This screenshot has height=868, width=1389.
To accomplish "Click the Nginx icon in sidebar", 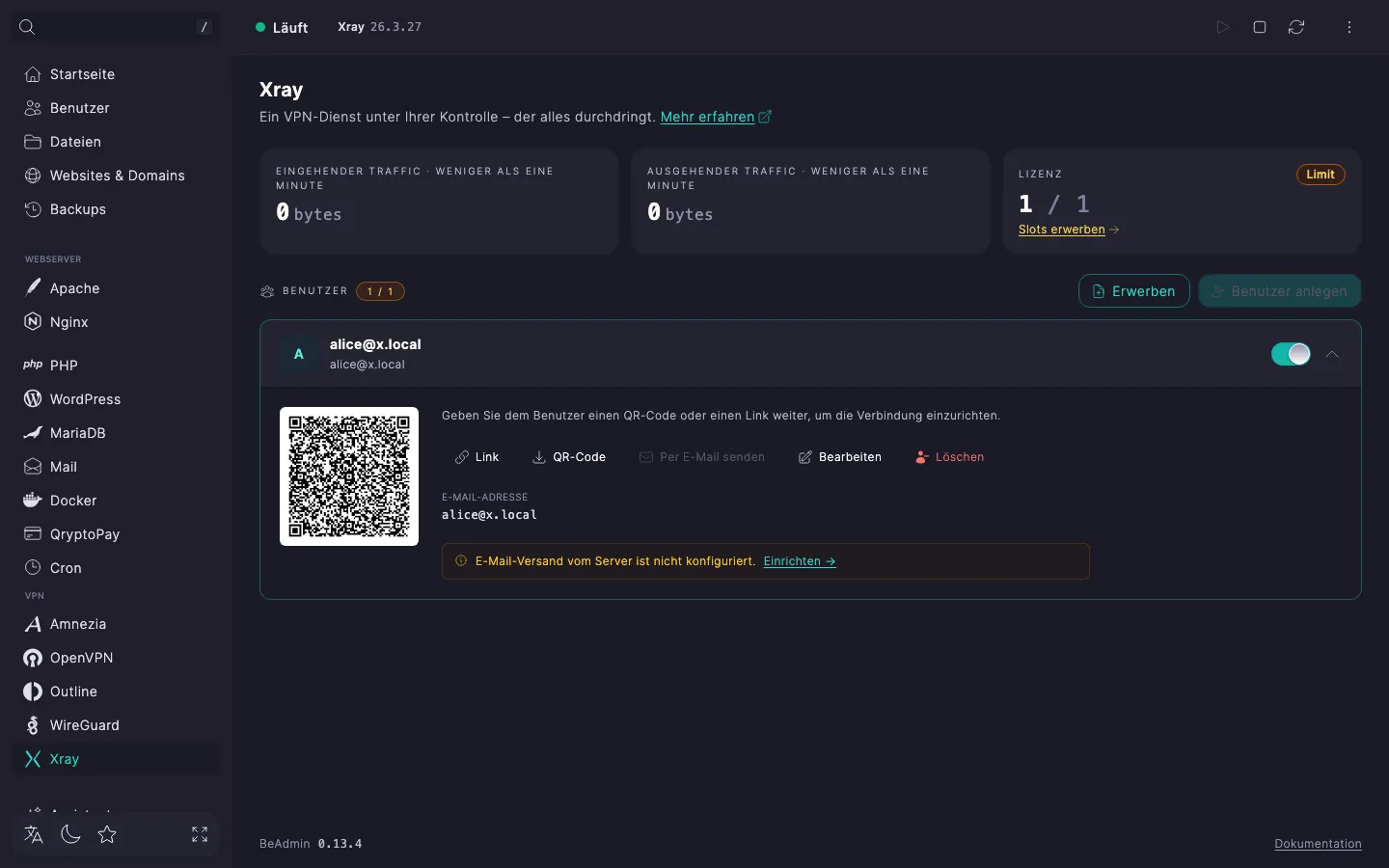I will point(33,322).
